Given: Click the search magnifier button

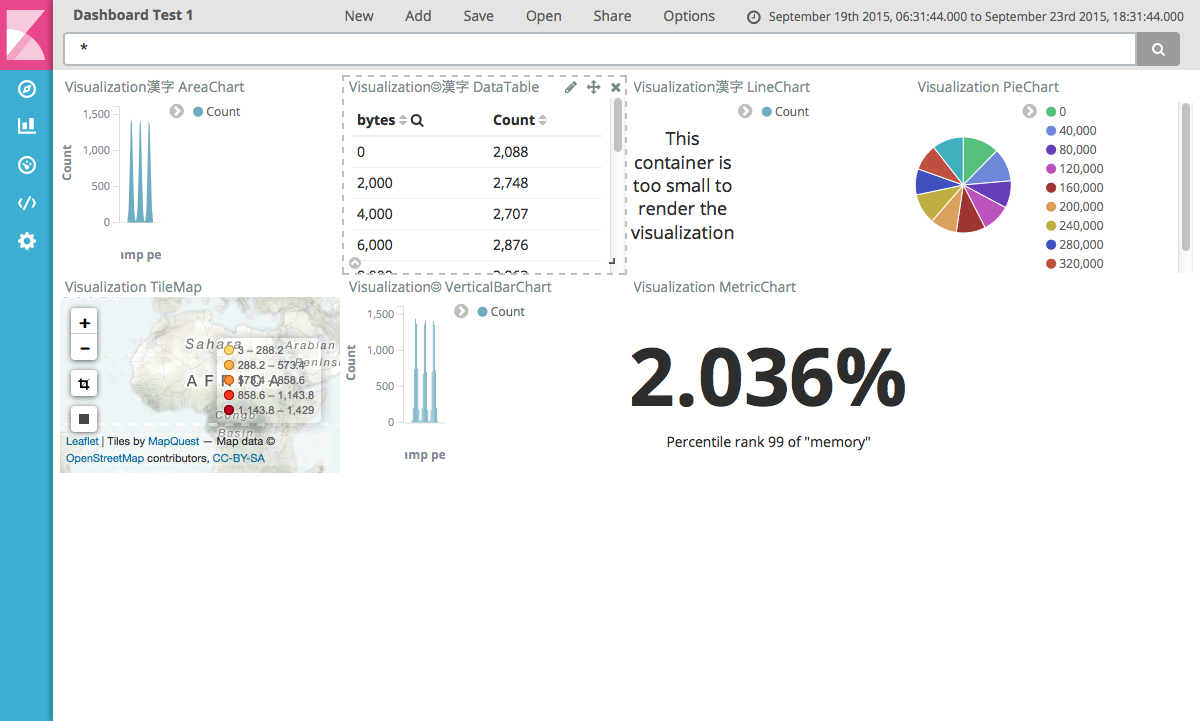Looking at the screenshot, I should [1158, 49].
